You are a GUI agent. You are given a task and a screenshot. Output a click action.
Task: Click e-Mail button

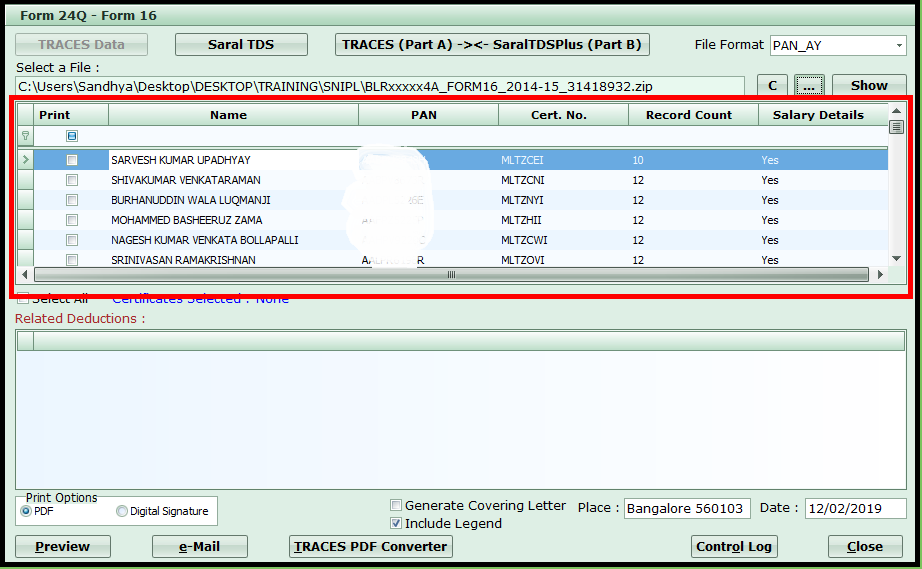point(200,547)
